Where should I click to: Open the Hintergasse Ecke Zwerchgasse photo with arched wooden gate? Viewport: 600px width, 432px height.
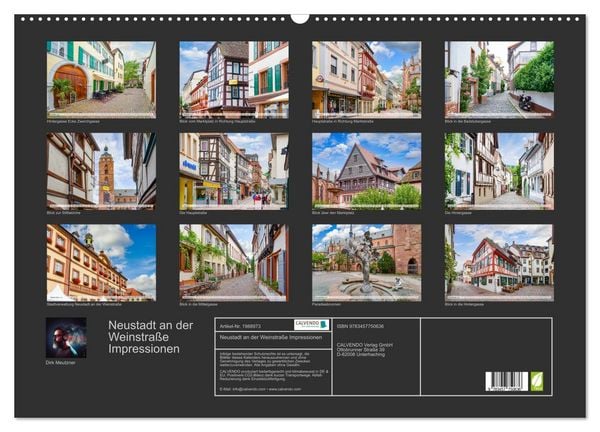point(101,79)
